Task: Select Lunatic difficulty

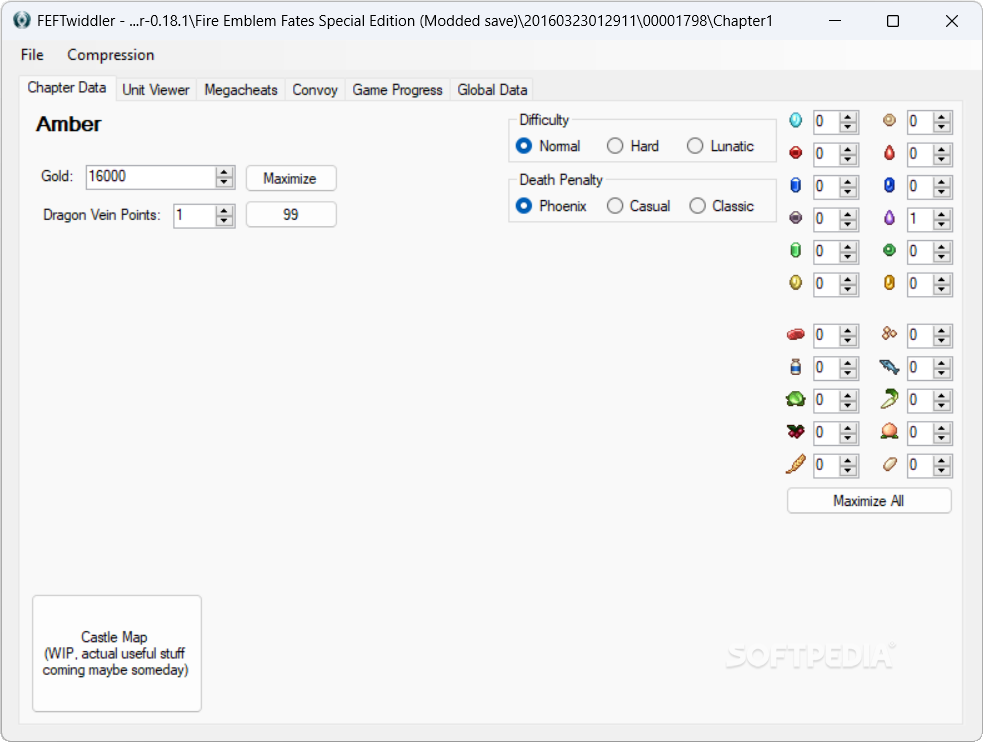Action: point(720,146)
